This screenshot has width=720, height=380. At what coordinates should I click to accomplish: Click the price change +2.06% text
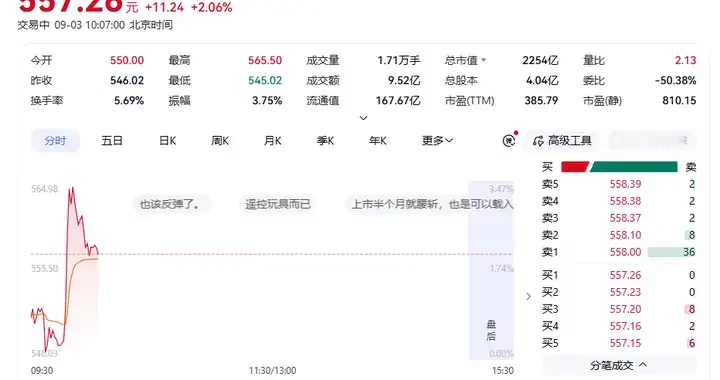point(212,7)
